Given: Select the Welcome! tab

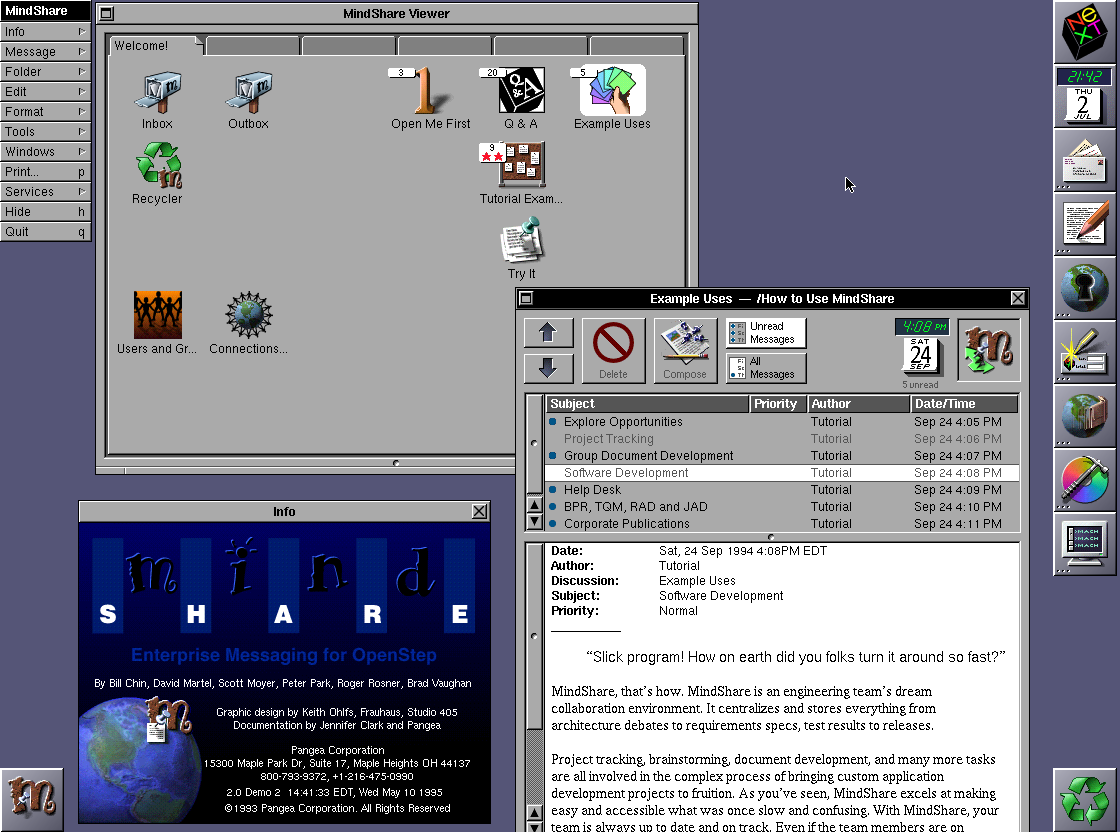Looking at the screenshot, I should [x=150, y=46].
